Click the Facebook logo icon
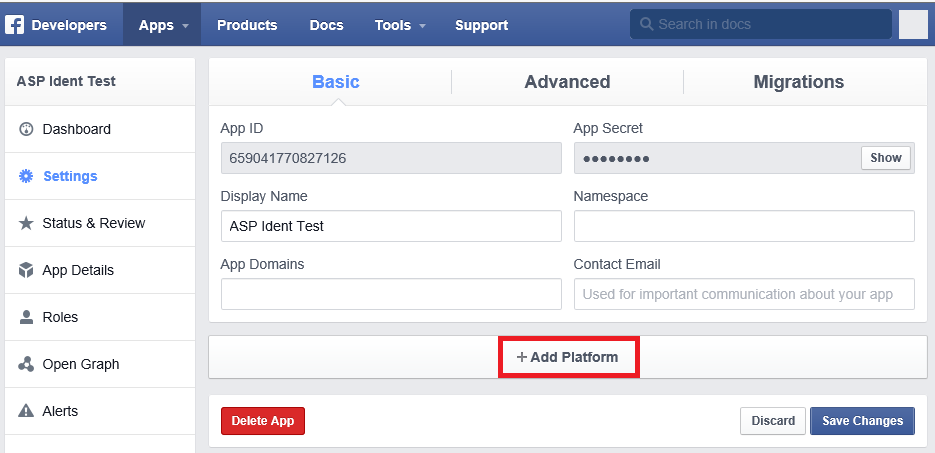Viewport: 935px width, 453px height. [x=15, y=25]
